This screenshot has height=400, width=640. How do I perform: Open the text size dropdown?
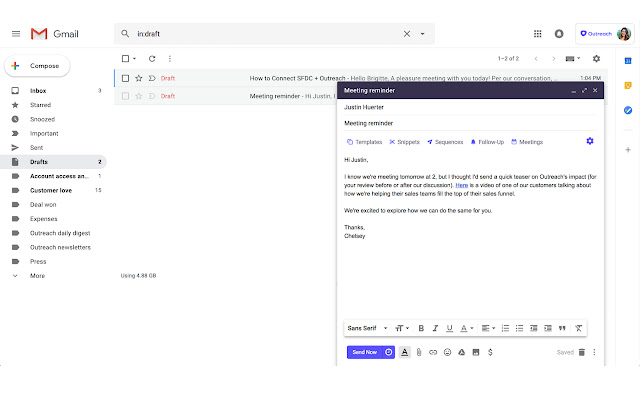(x=402, y=328)
